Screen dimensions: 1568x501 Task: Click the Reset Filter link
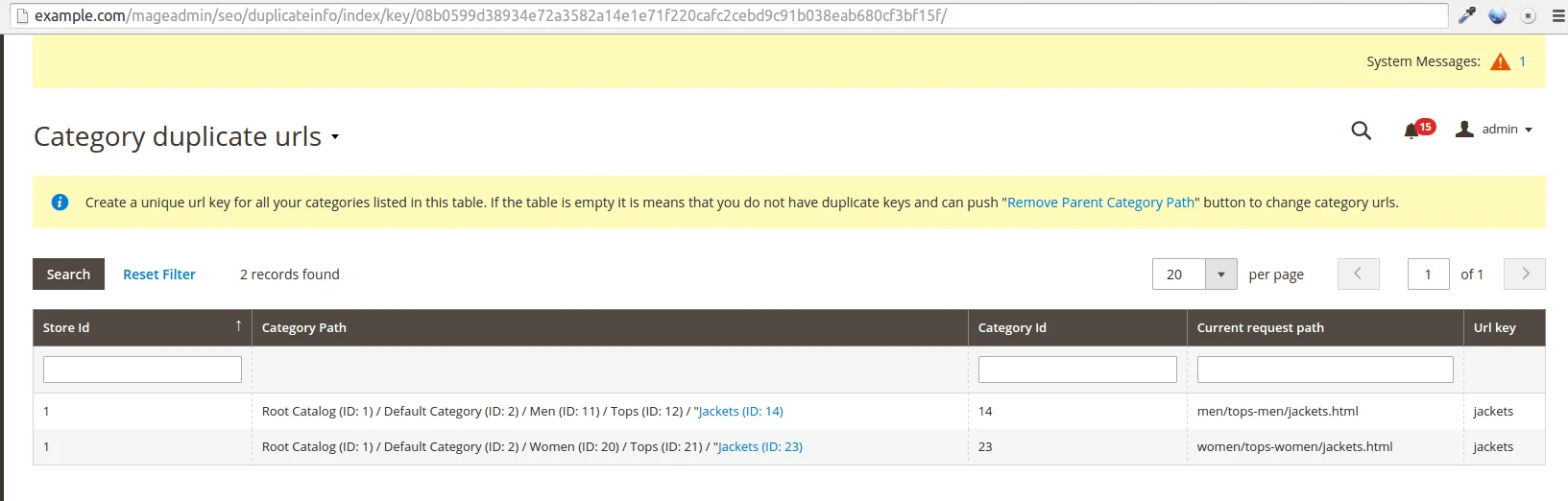(159, 274)
